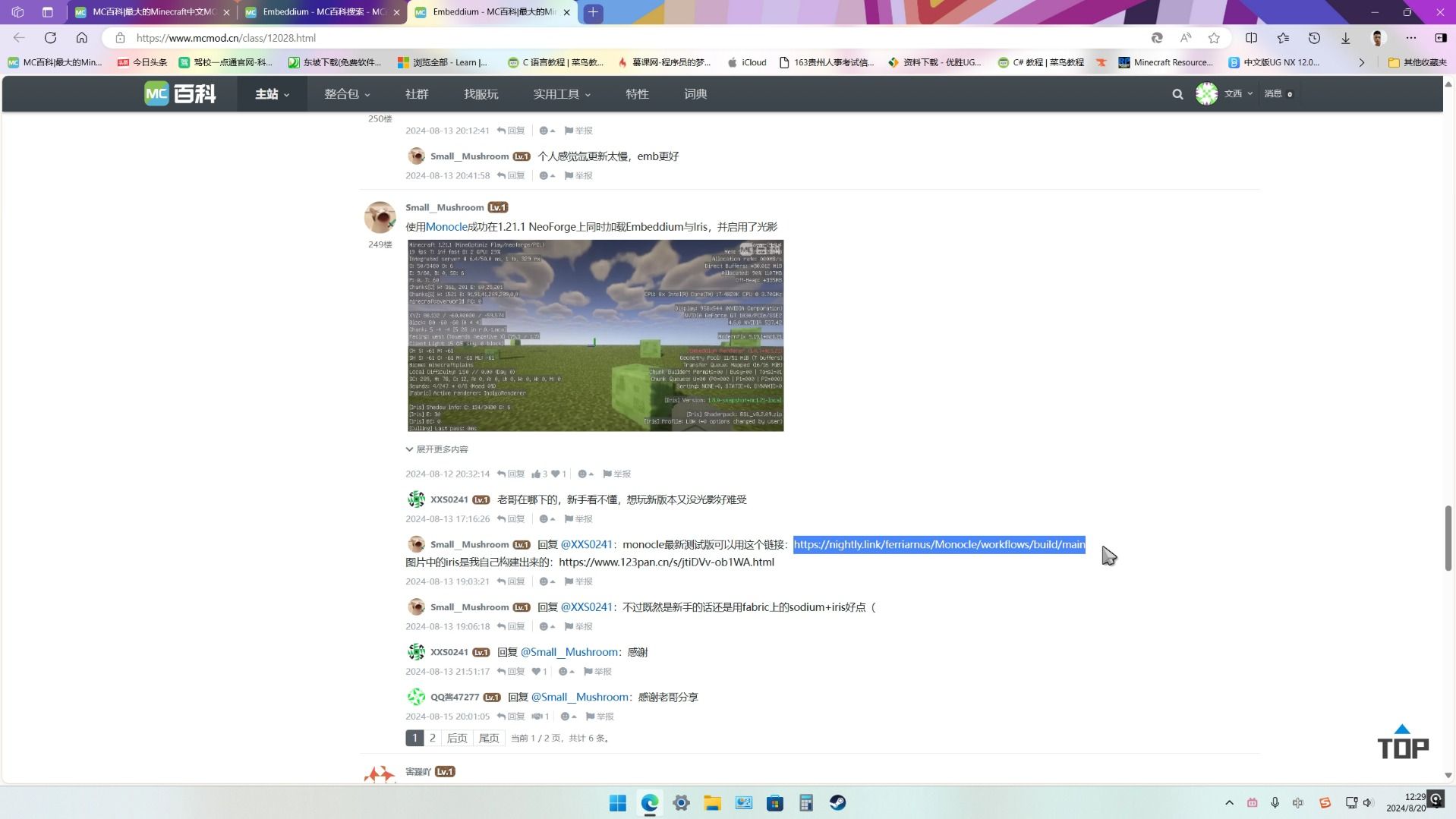The image size is (1456, 819).
Task: Click the MC百科 site logo
Action: 181,93
